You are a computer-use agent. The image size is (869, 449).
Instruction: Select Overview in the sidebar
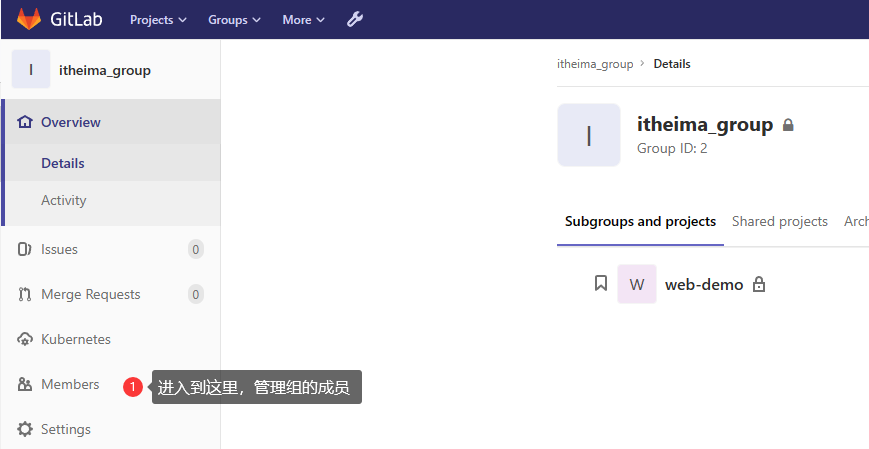click(x=111, y=122)
